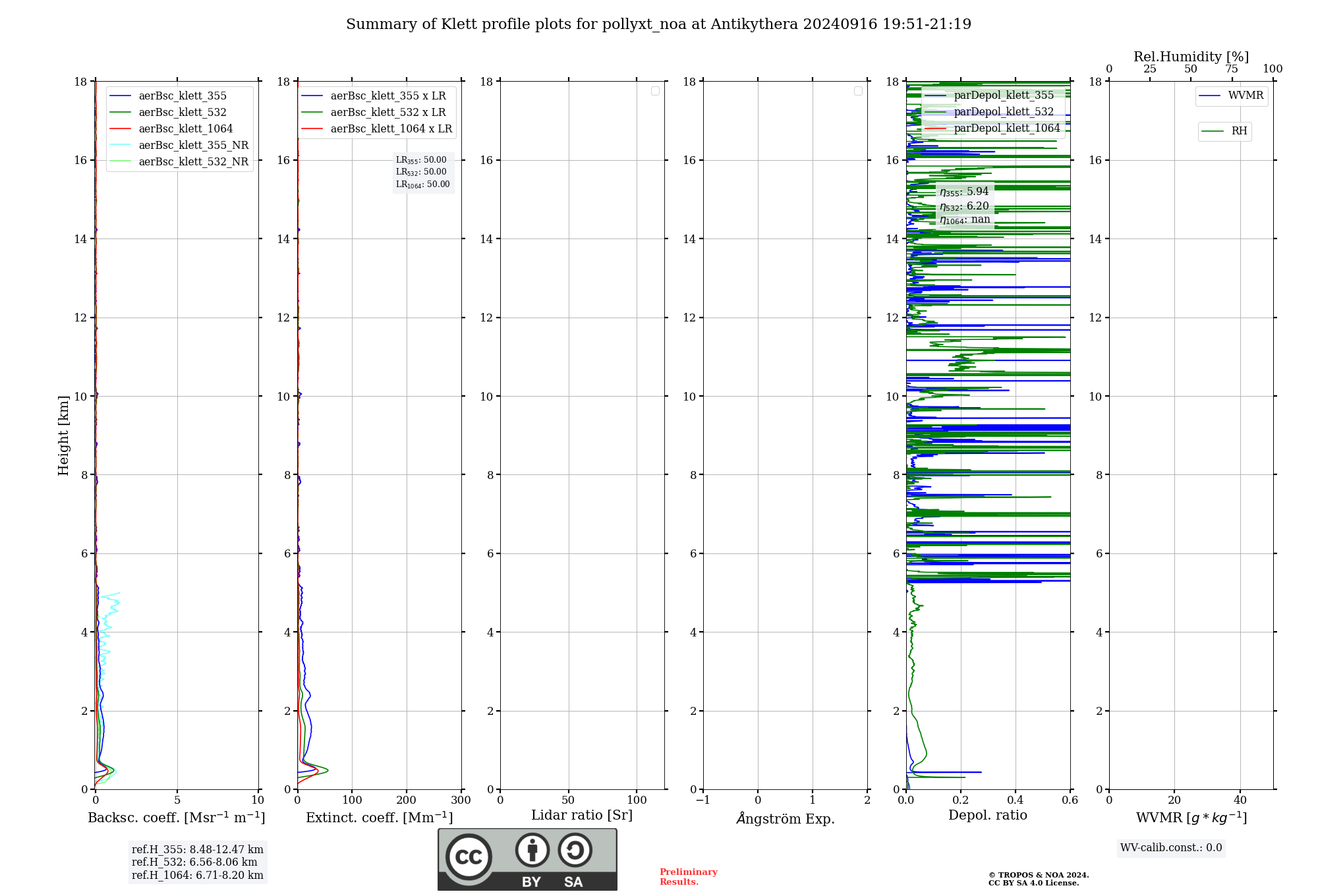Click the Creative Commons CC icon
The height and width of the screenshot is (896, 1318).
[x=469, y=856]
